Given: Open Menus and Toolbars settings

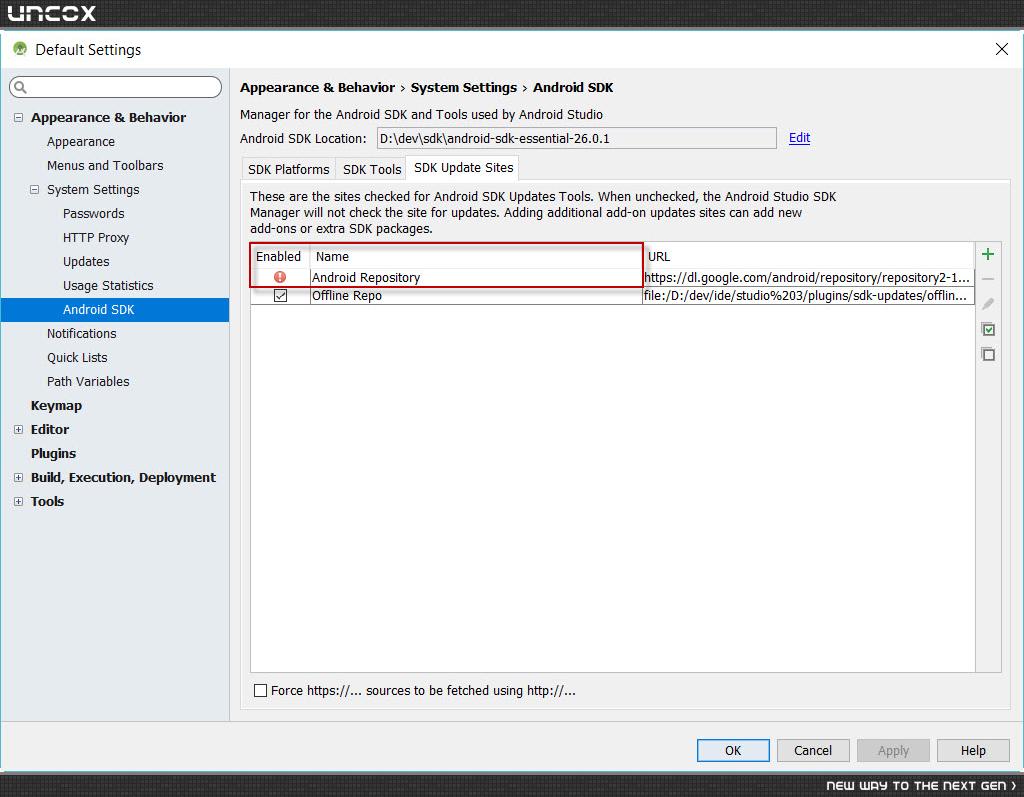Looking at the screenshot, I should [x=105, y=166].
